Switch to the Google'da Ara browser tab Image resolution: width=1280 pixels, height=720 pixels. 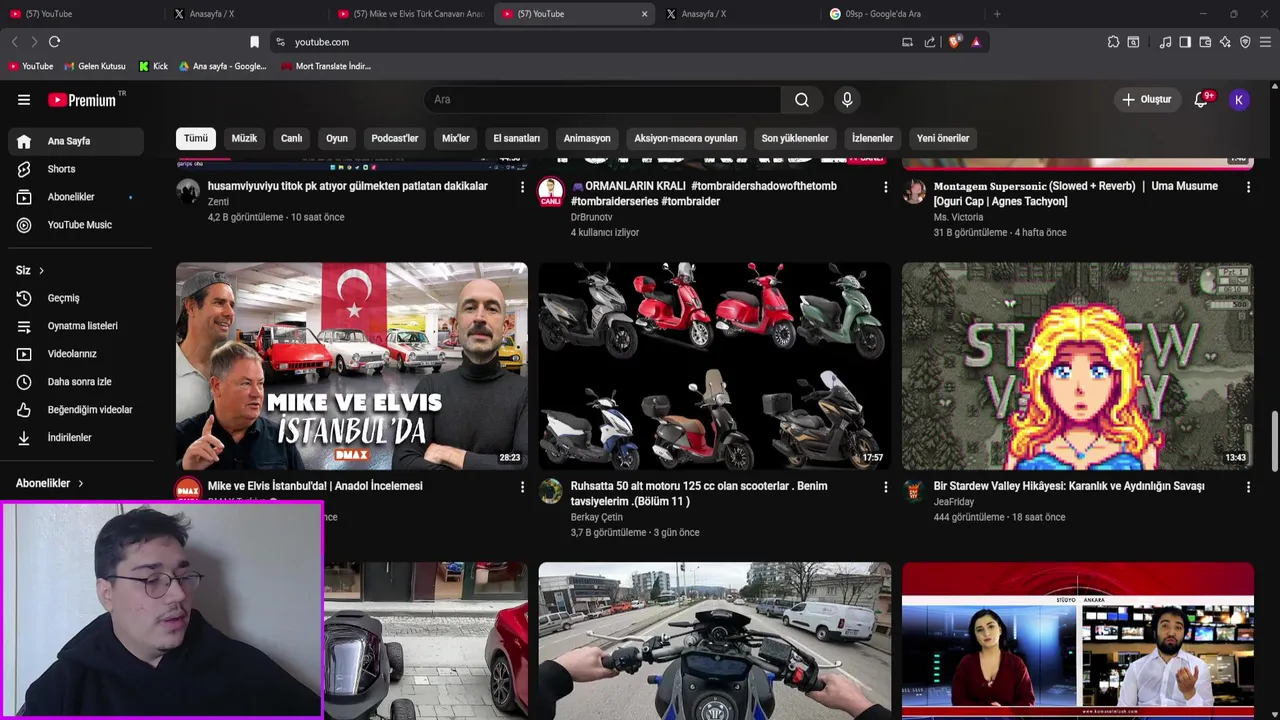point(900,14)
